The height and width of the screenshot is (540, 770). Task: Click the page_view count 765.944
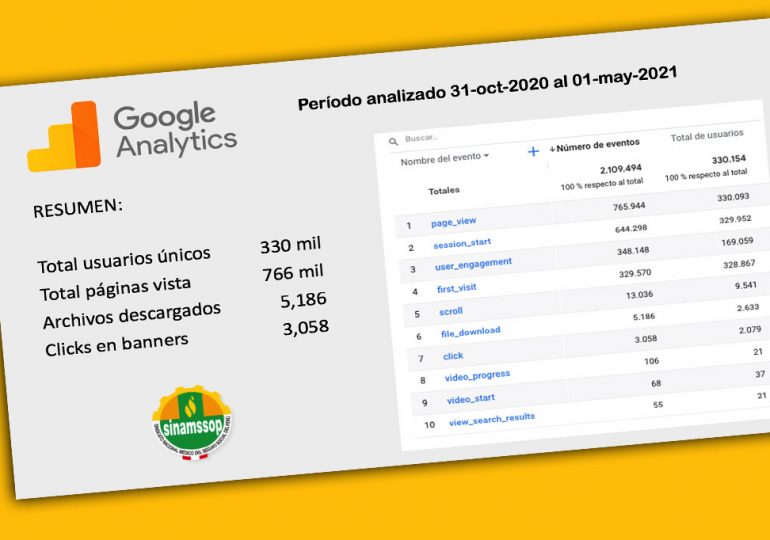tap(629, 207)
